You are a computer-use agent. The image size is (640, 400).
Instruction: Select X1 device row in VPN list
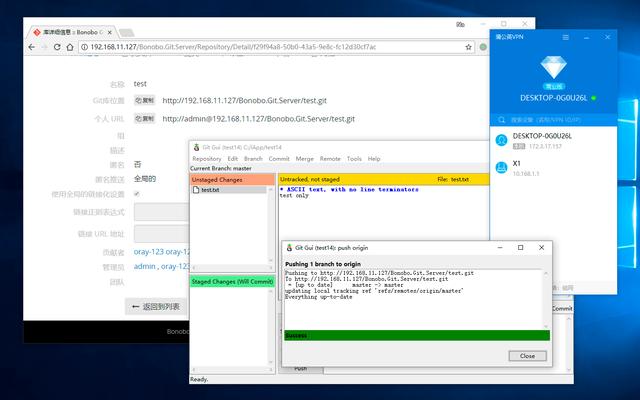pyautogui.click(x=553, y=167)
